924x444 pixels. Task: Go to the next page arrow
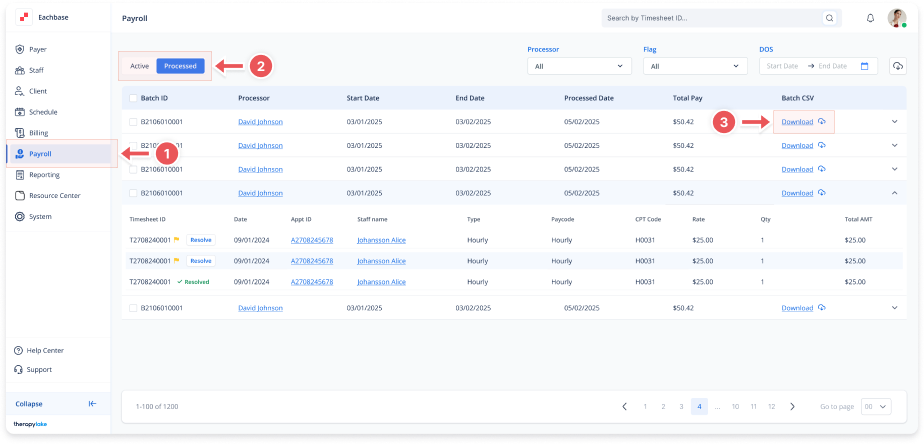coord(792,406)
